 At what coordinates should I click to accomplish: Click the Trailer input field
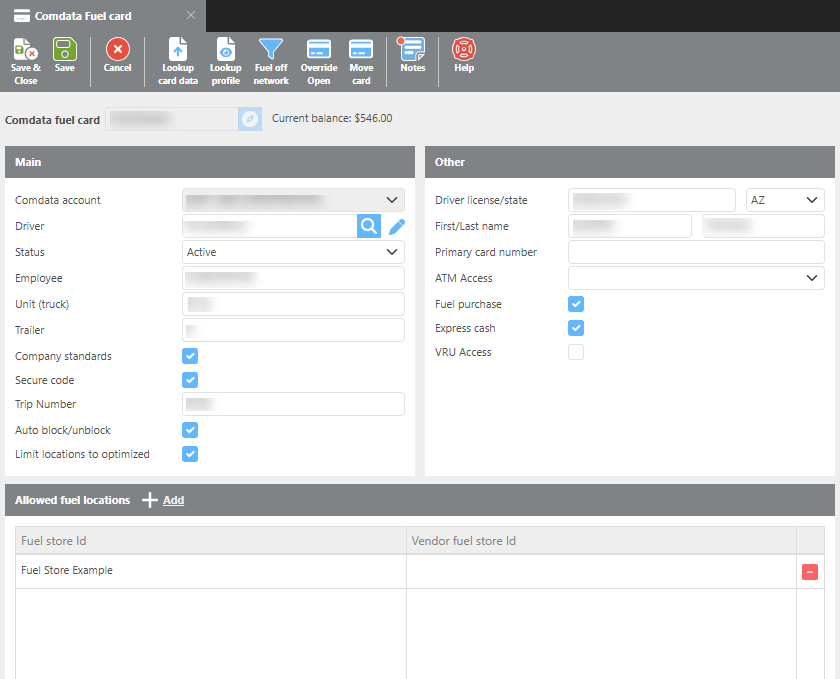[x=293, y=330]
